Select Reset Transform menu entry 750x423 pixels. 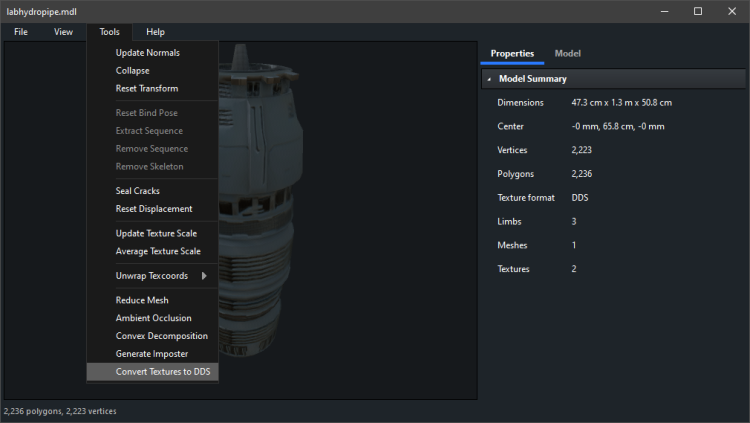146,88
